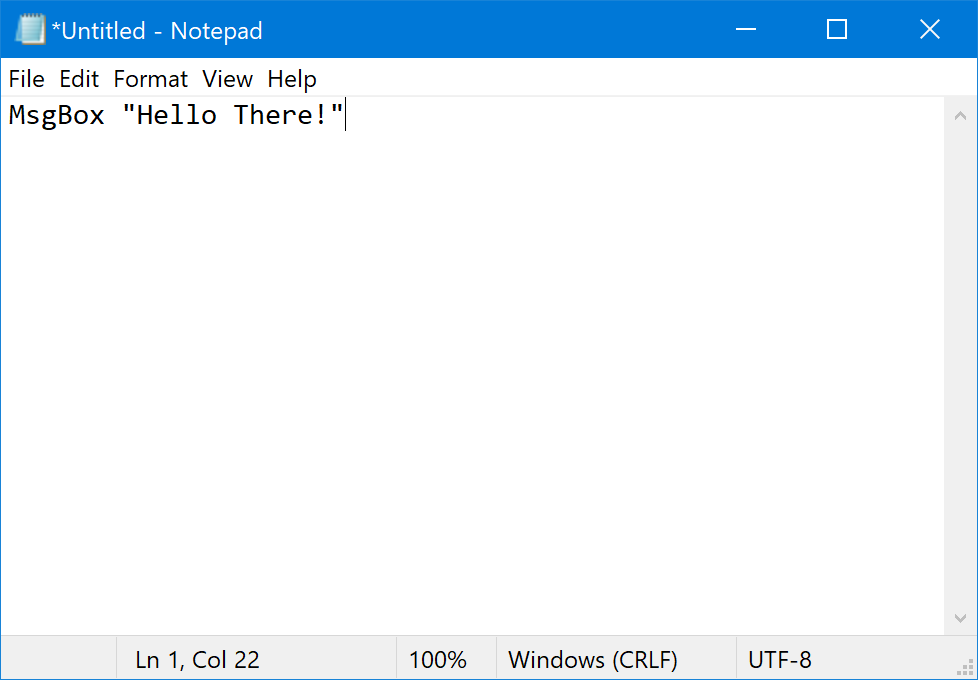Image resolution: width=978 pixels, height=680 pixels.
Task: Click the Windows (CRLF) line ending indicator
Action: (x=593, y=660)
